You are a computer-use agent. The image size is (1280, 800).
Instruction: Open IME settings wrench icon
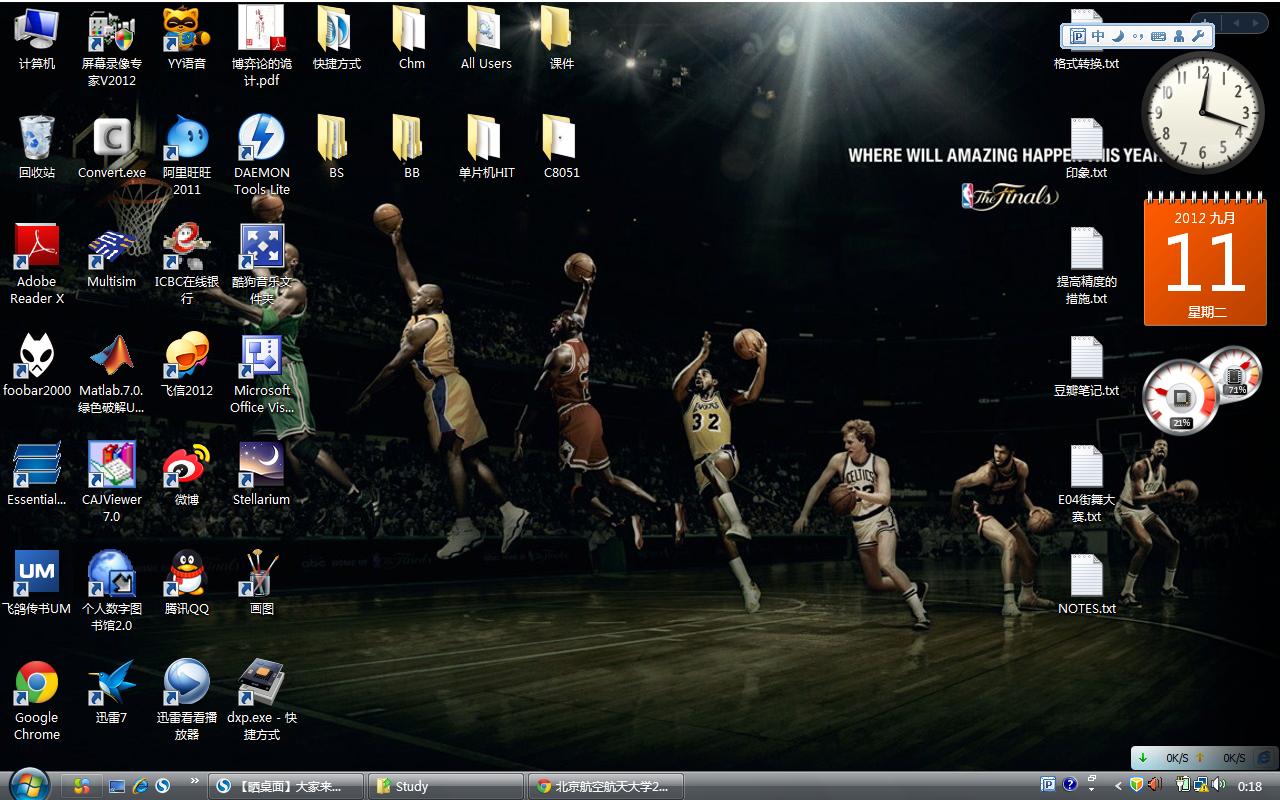point(1198,36)
